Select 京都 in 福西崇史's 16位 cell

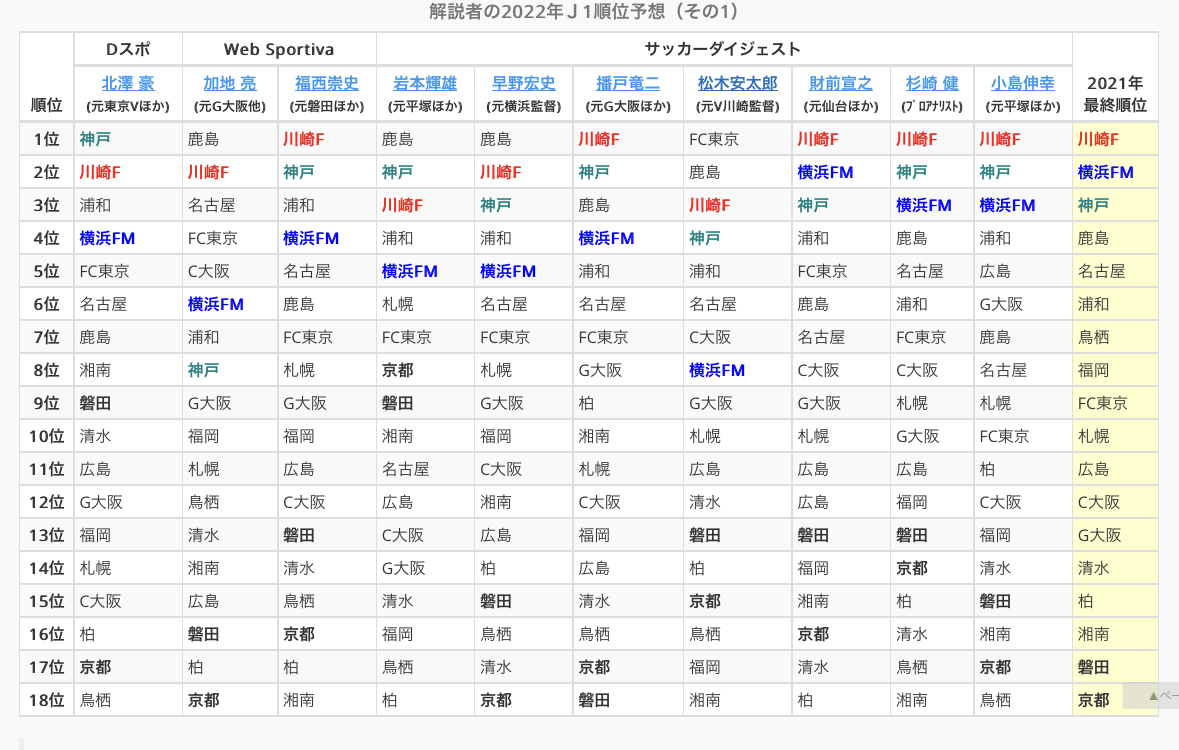coord(299,634)
